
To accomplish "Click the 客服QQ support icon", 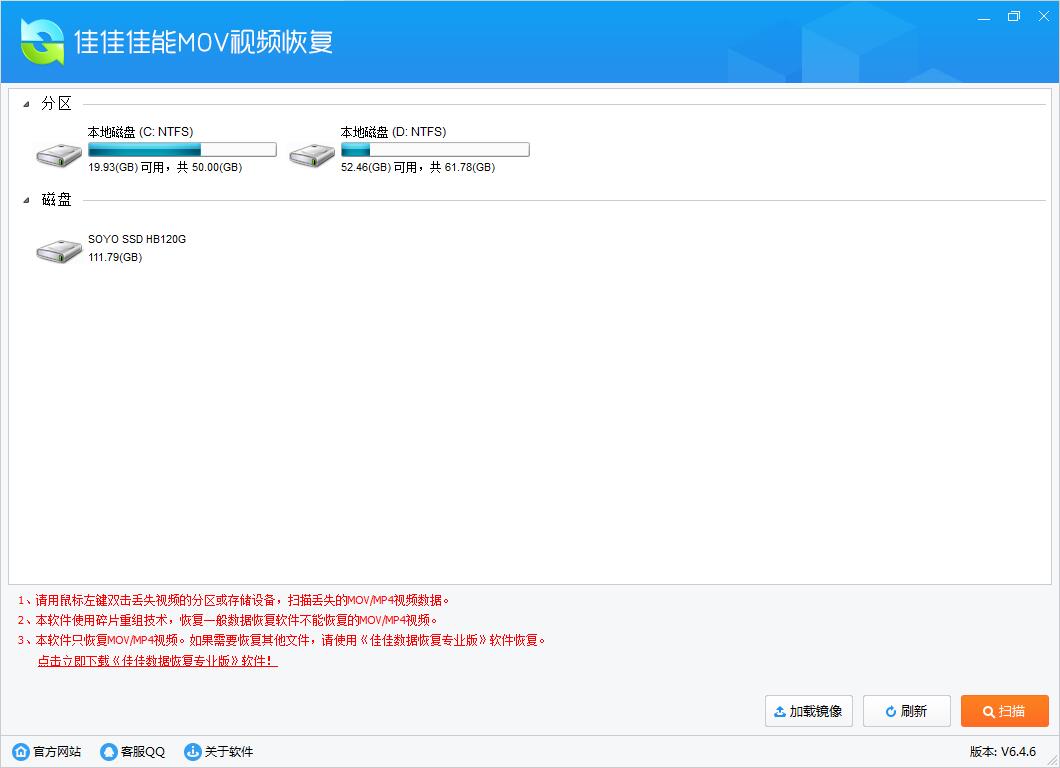I will tap(108, 751).
